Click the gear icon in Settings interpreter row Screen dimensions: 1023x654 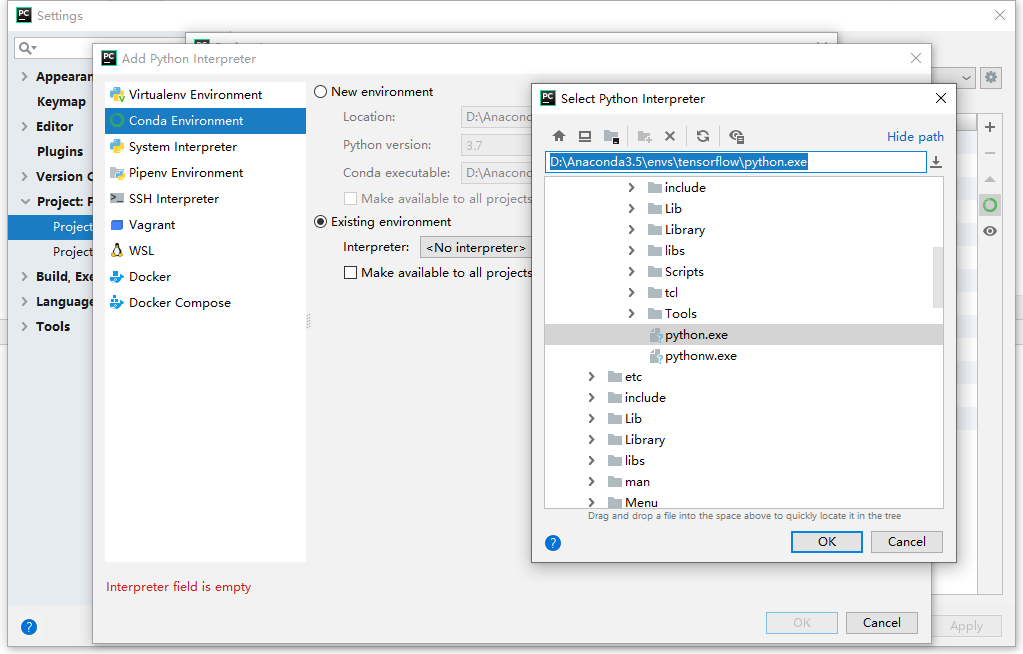click(991, 77)
